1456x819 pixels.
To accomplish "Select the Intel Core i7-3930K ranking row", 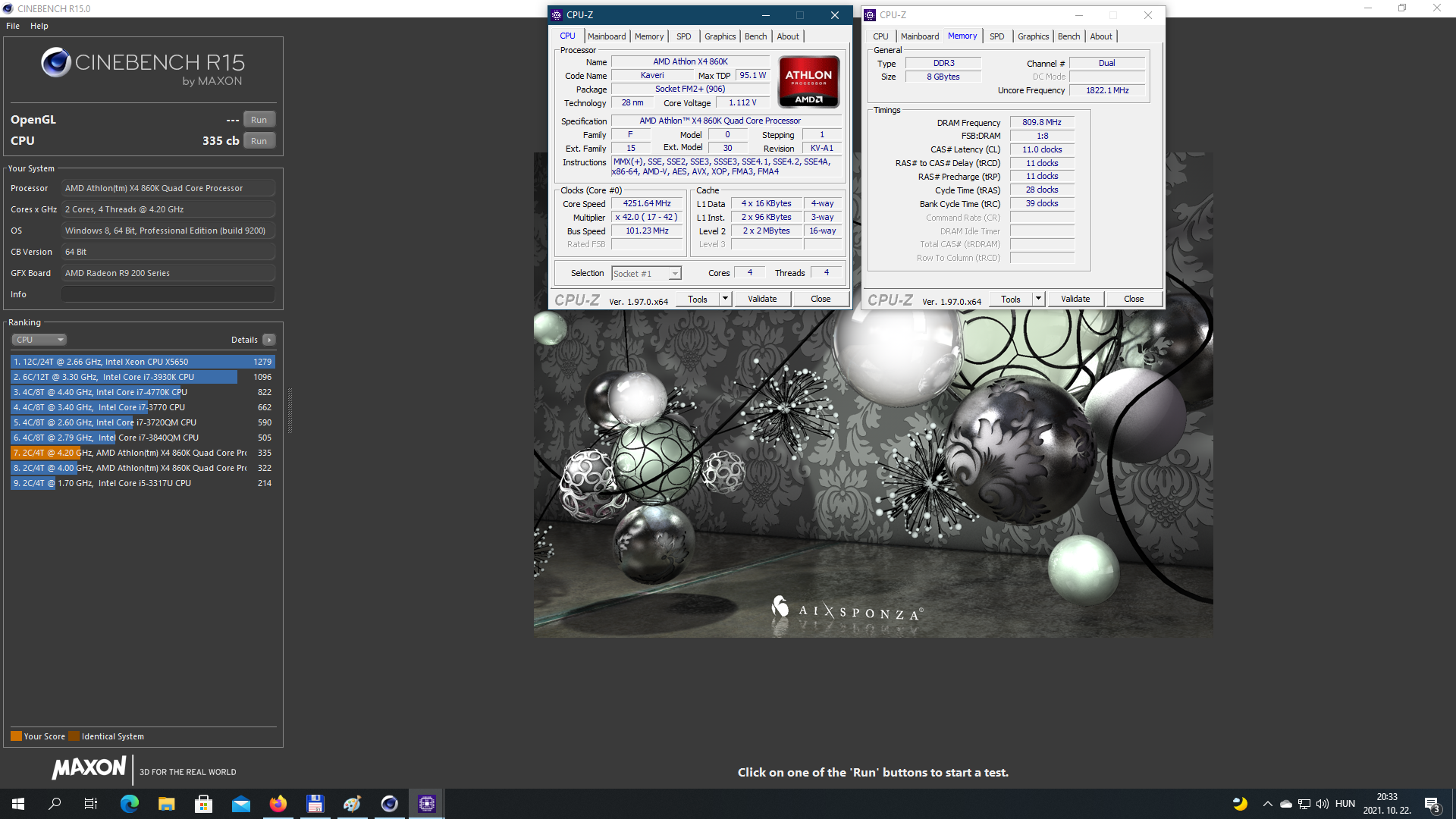I will click(143, 377).
